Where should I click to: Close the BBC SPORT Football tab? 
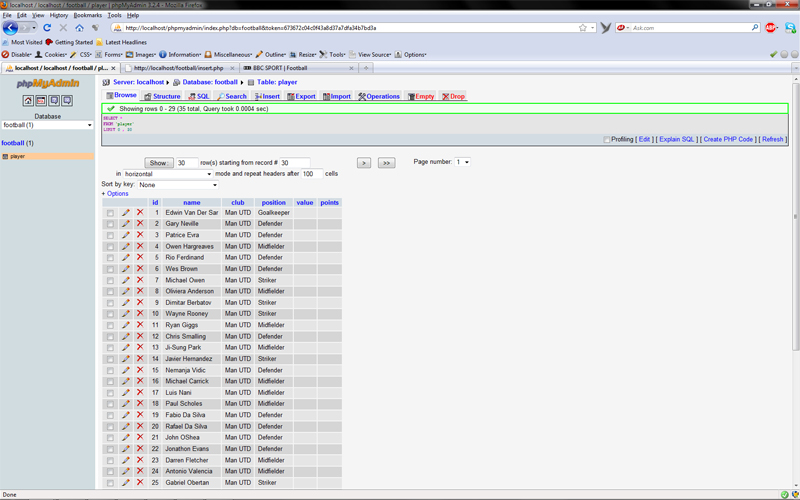click(351, 68)
